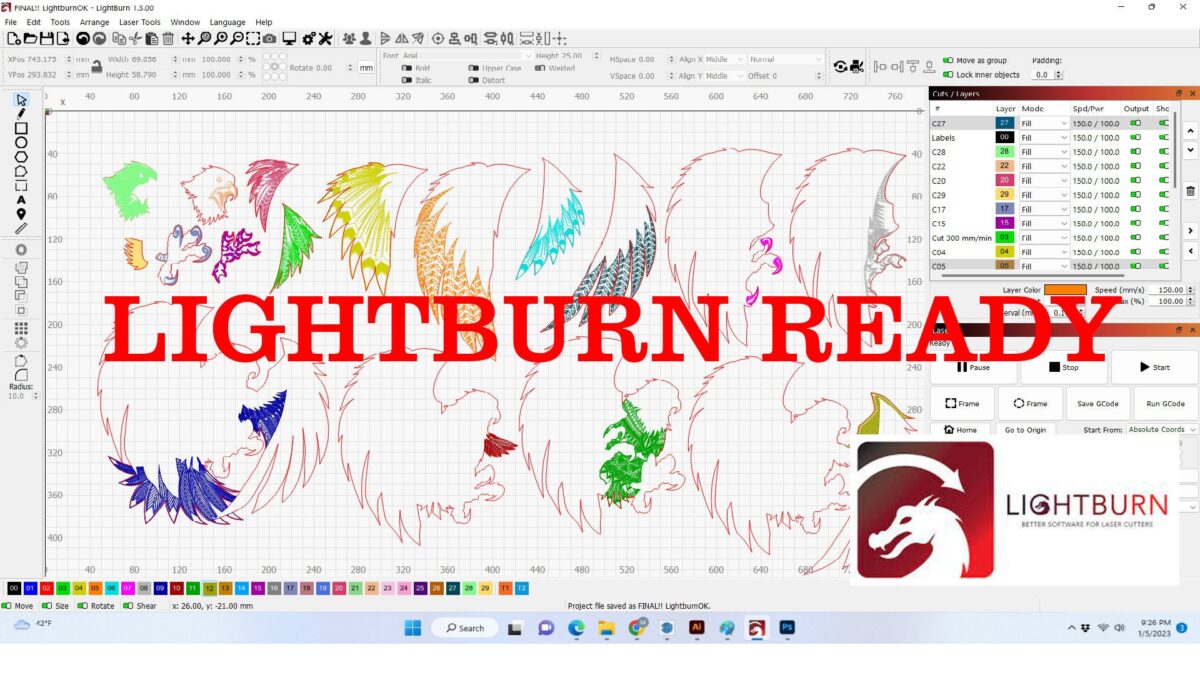Select the Draw Lines pencil tool
1200x675 pixels.
[x=21, y=114]
